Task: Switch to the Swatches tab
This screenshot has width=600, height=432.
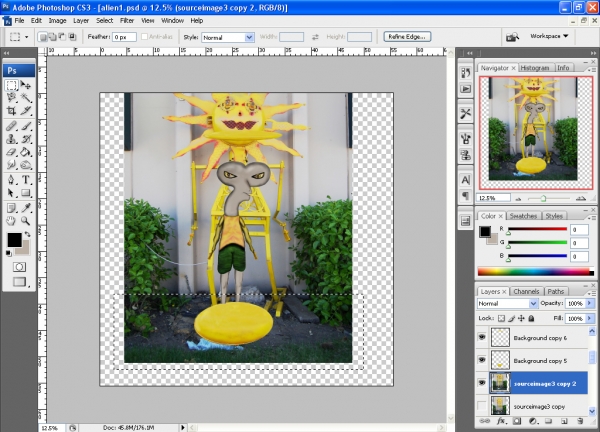Action: click(523, 216)
